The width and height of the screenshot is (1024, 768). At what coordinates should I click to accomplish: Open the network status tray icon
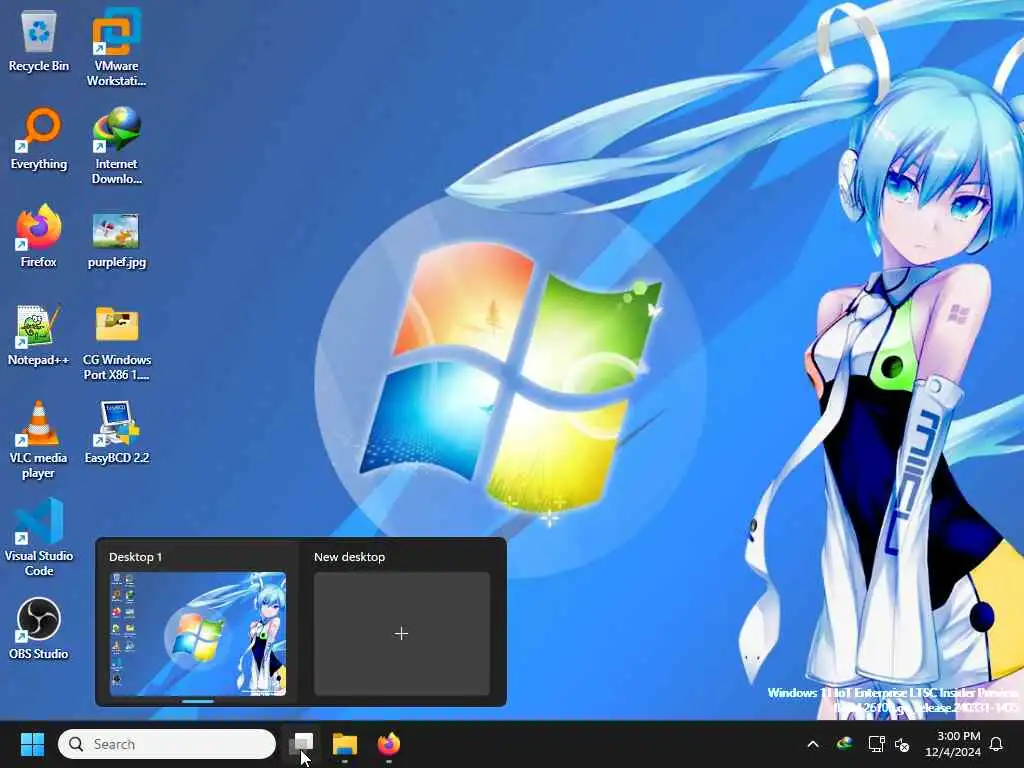(876, 744)
